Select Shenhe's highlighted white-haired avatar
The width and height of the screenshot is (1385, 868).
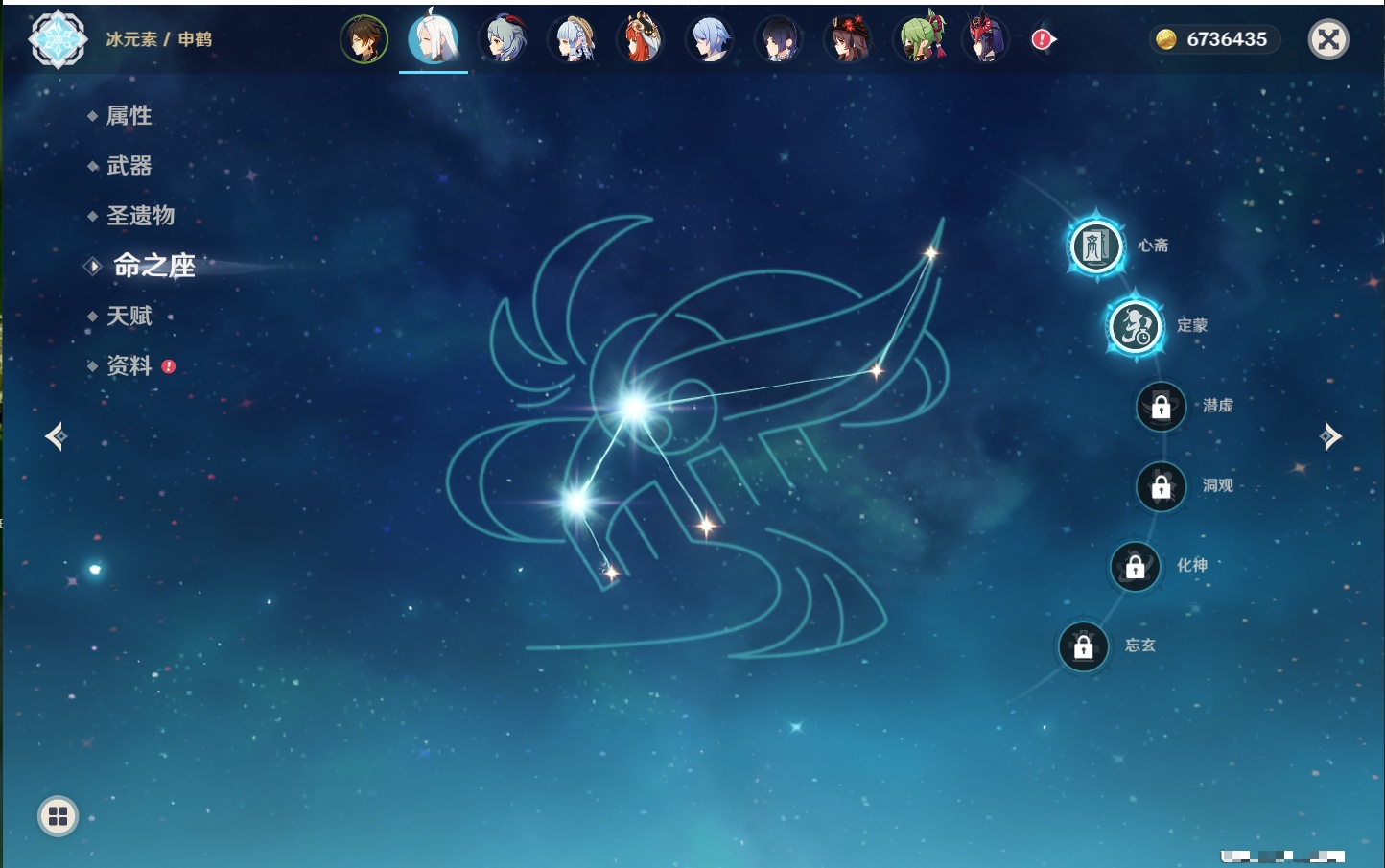[434, 39]
